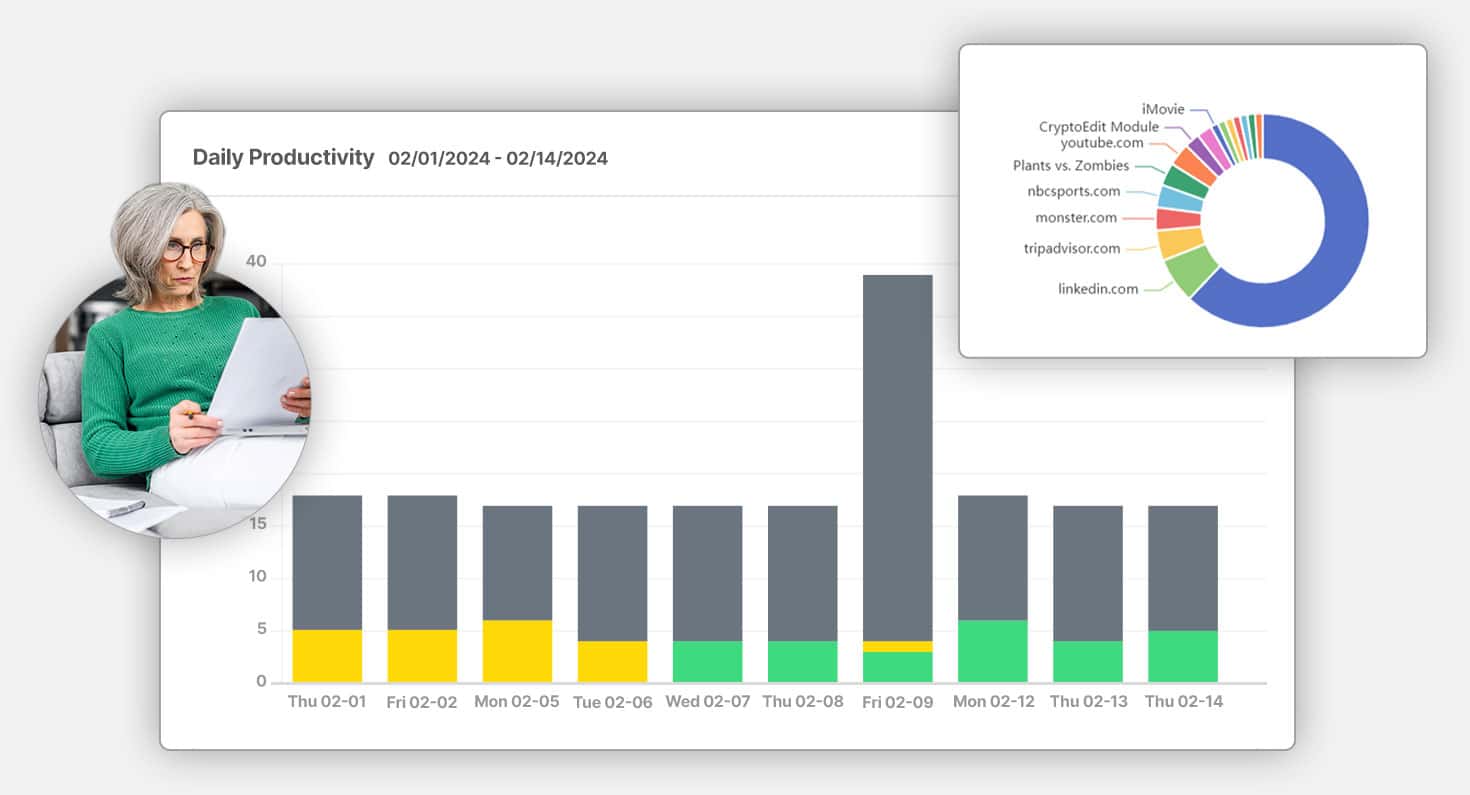Select the gray bar segment for Fri 02-02
This screenshot has height=795, width=1470.
[422, 562]
